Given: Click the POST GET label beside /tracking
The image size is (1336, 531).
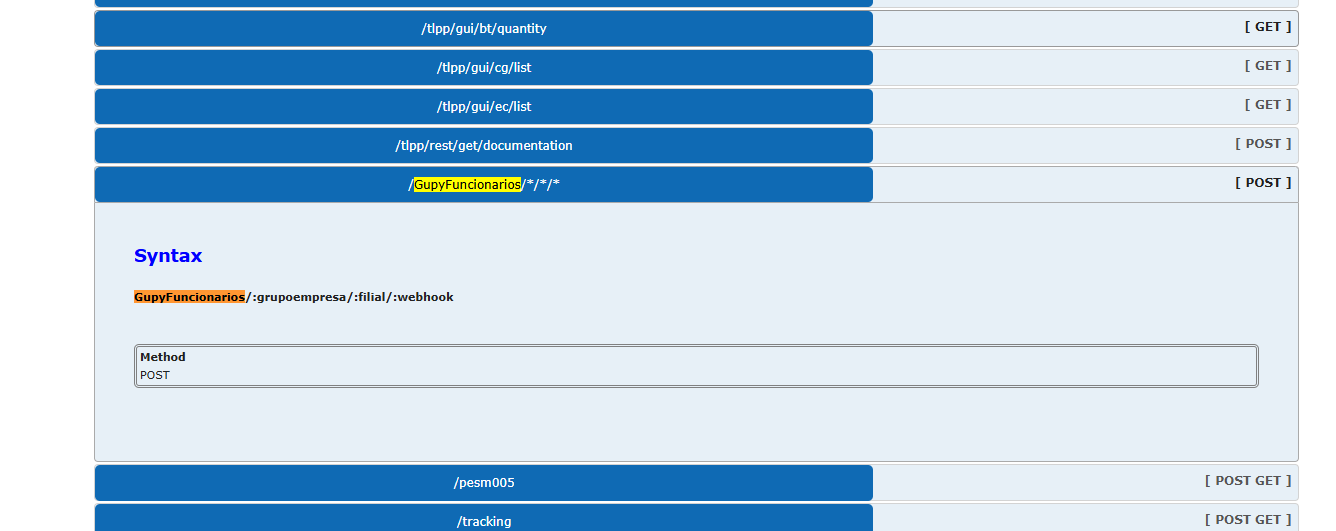Looking at the screenshot, I should coord(1248,520).
